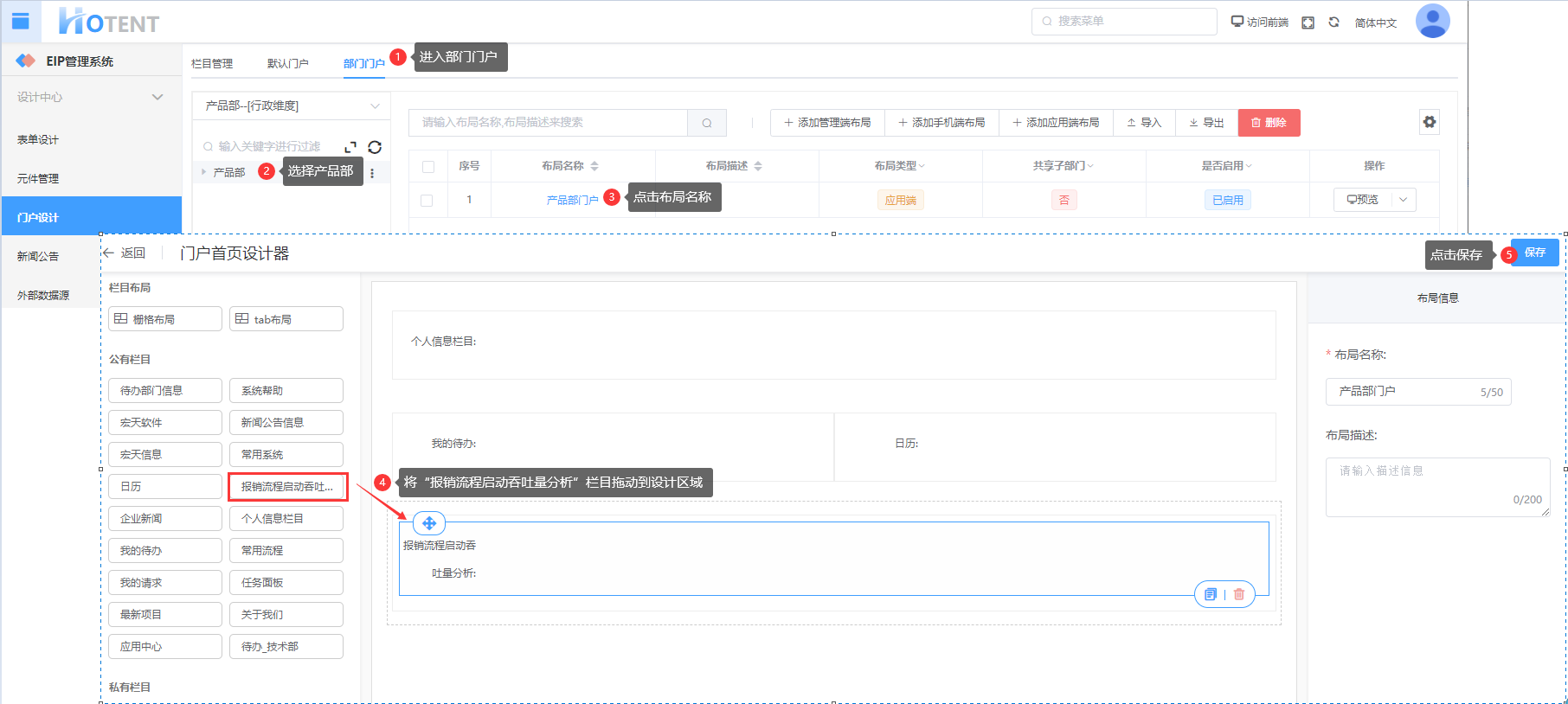Click the 访问前端 monitor button
The image size is (1568, 704).
[x=1260, y=22]
